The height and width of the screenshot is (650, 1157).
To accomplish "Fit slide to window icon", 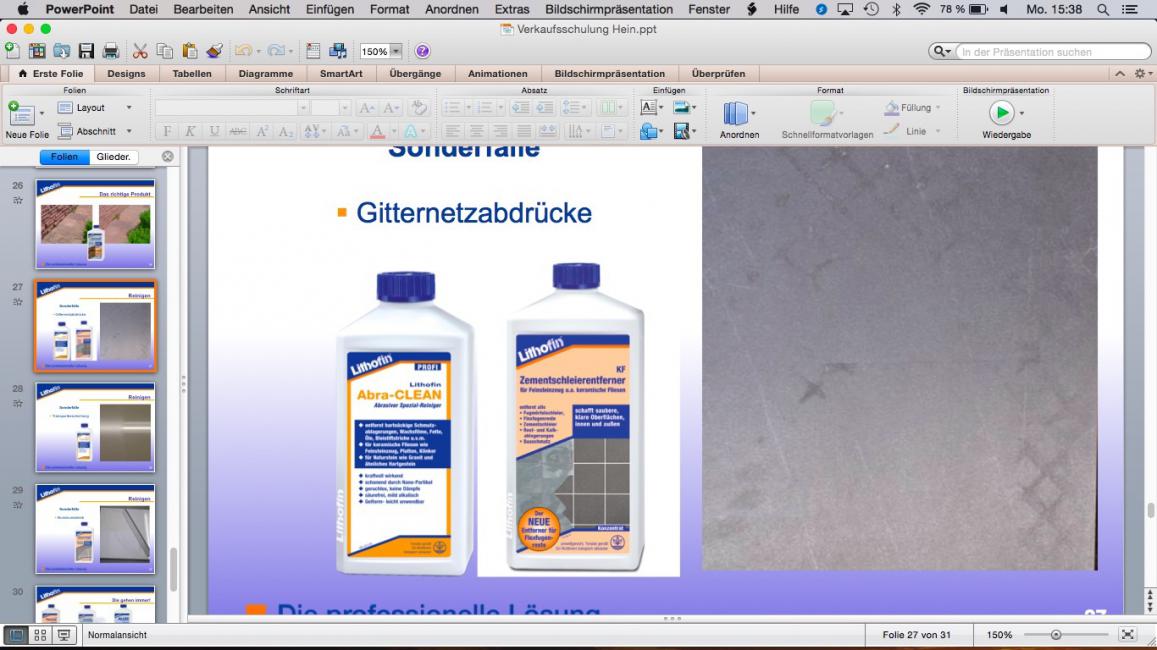I will [1127, 635].
